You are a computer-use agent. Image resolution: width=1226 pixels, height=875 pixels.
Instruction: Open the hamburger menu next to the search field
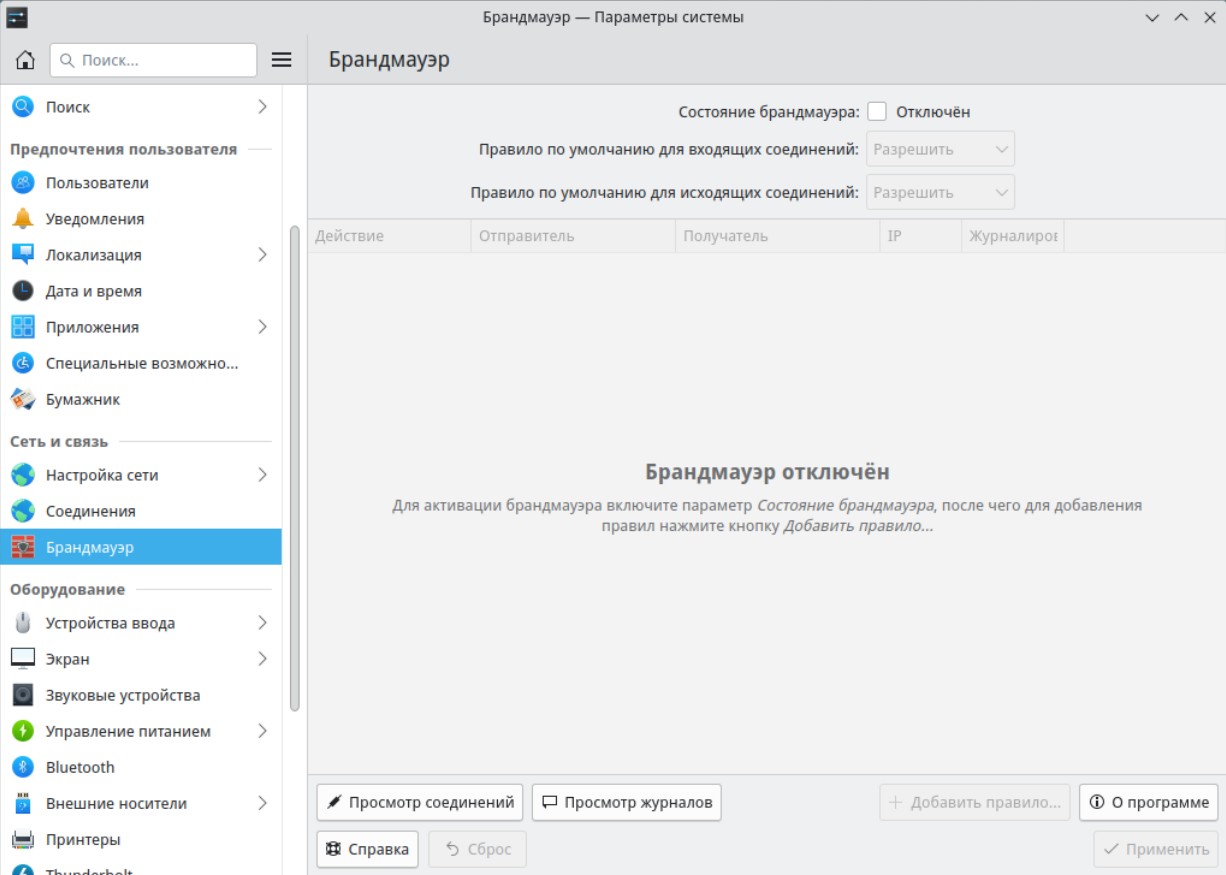tap(282, 60)
